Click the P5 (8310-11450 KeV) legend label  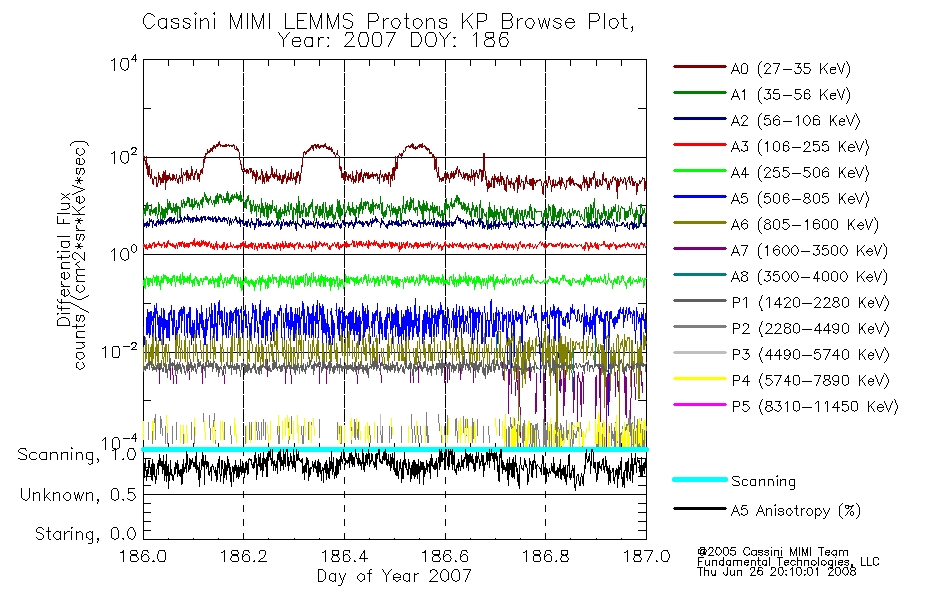[x=815, y=407]
